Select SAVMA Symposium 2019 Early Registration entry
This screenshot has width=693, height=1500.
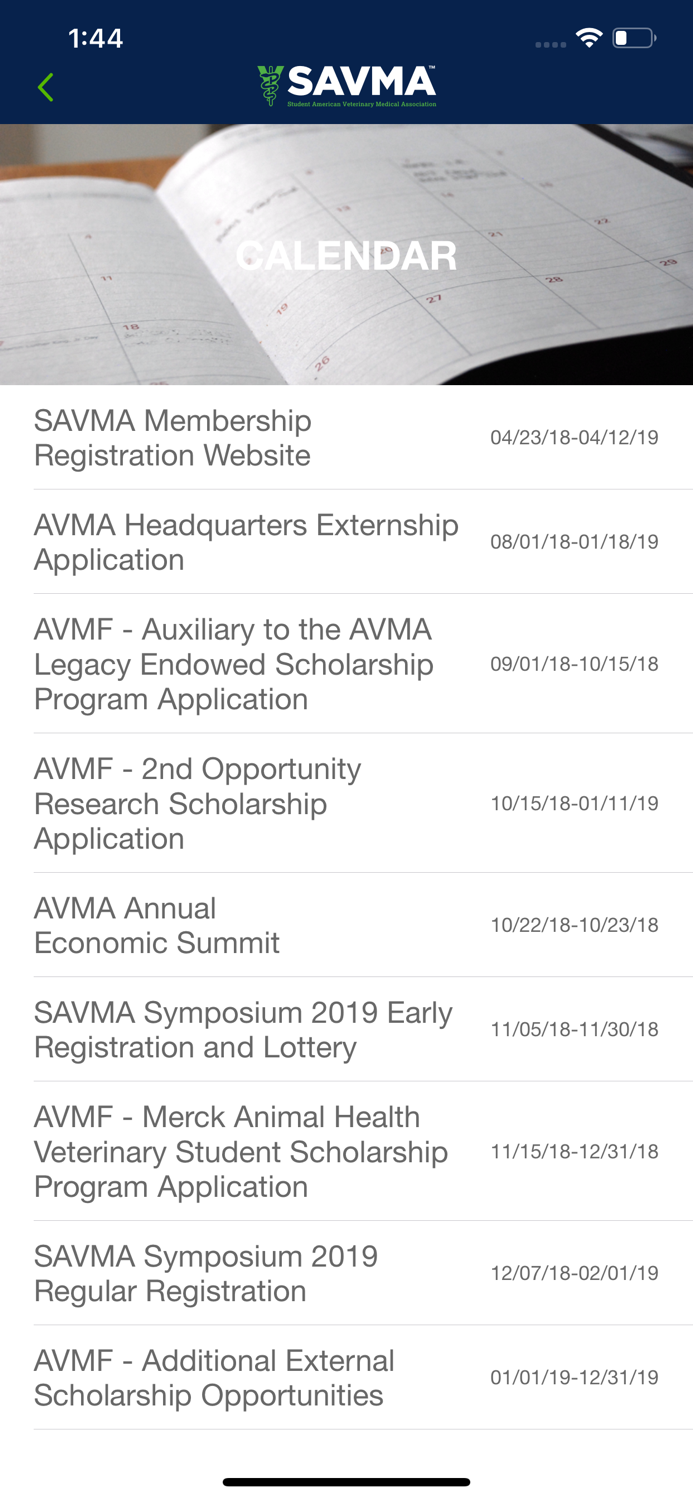click(x=243, y=1029)
